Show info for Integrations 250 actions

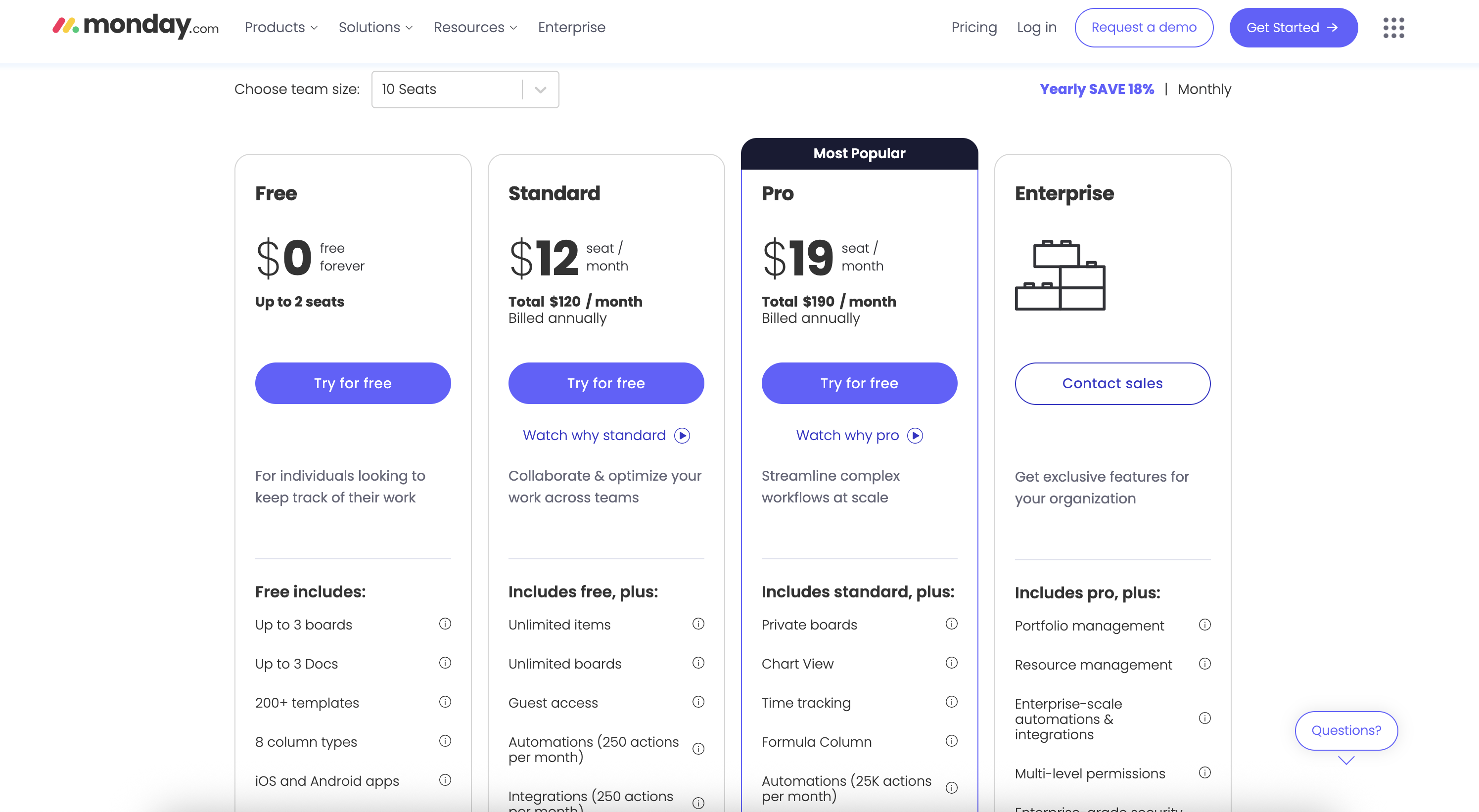[x=698, y=803]
